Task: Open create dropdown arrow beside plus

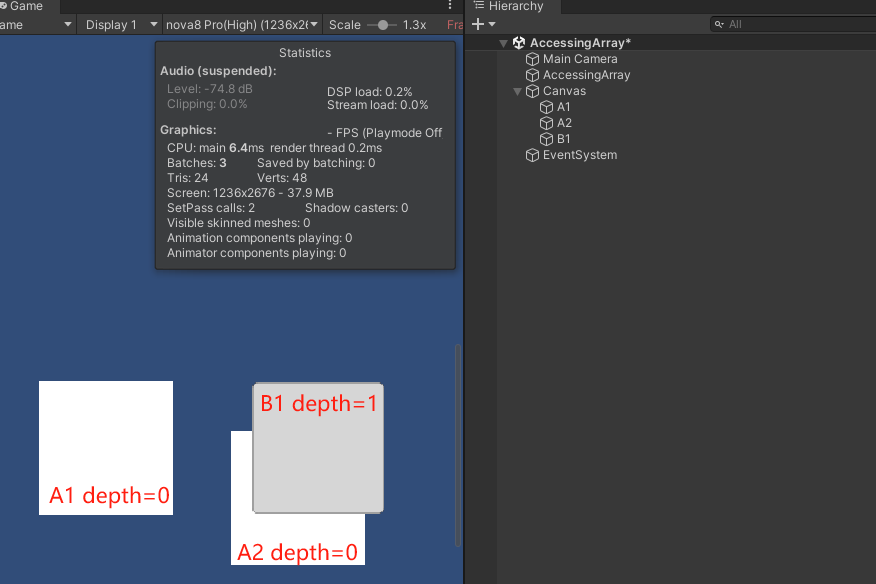Action: pos(492,24)
